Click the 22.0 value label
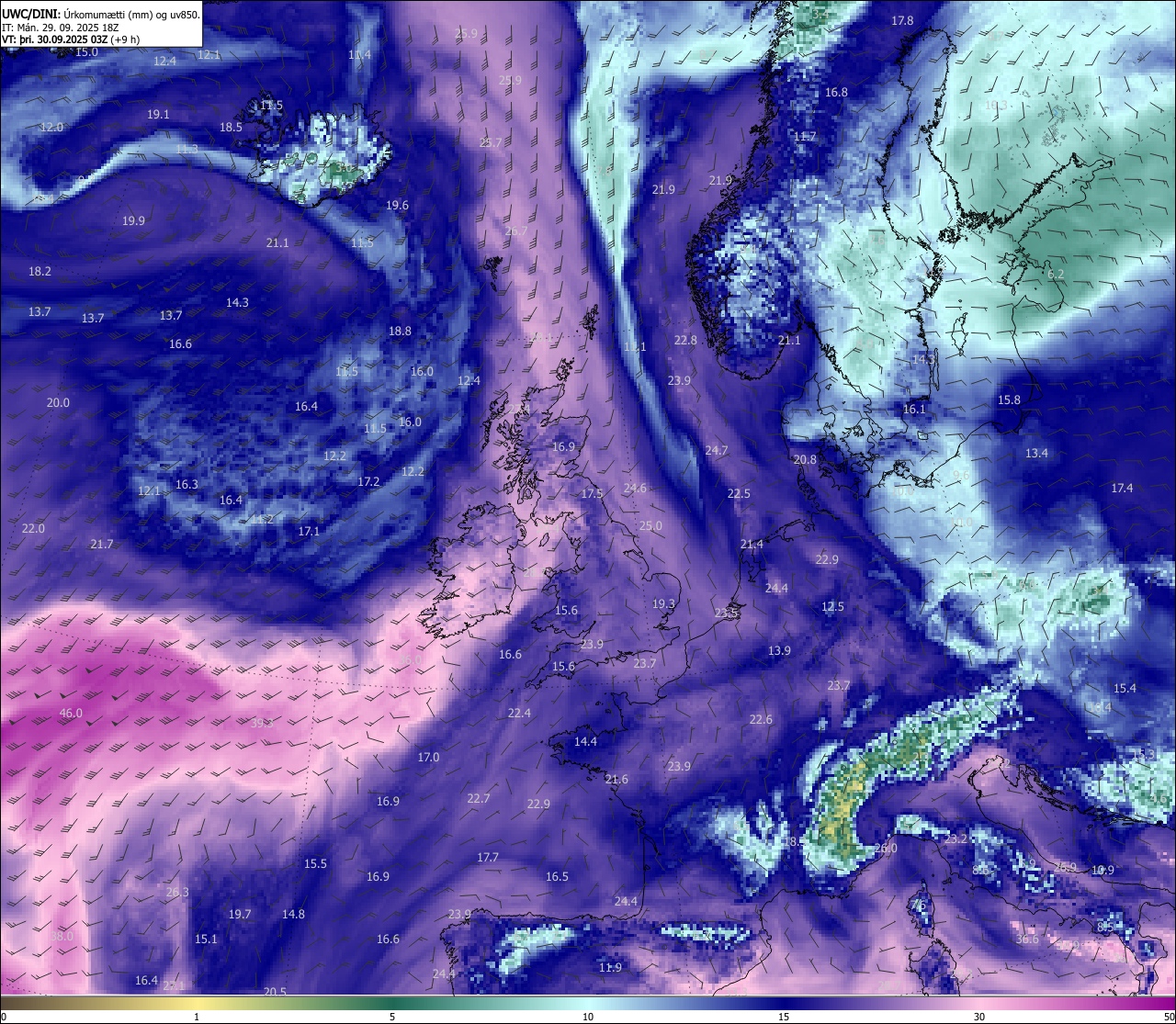 click(x=33, y=529)
